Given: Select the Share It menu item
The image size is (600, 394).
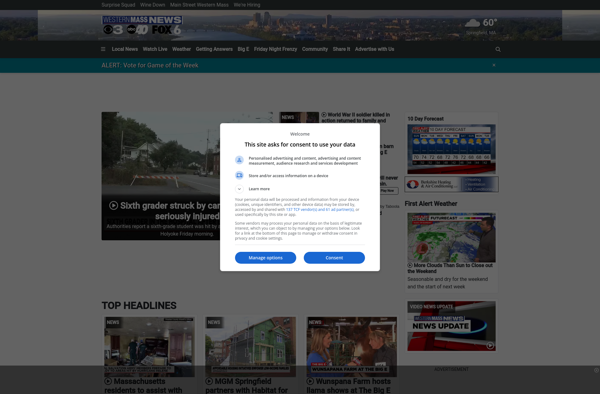Looking at the screenshot, I should [341, 49].
